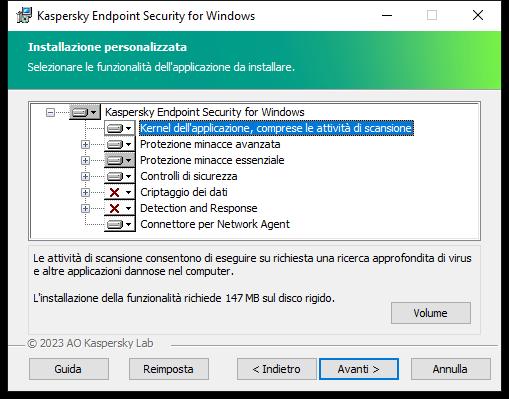The image size is (509, 399).
Task: Go back with the Indietro button
Action: [x=277, y=369]
